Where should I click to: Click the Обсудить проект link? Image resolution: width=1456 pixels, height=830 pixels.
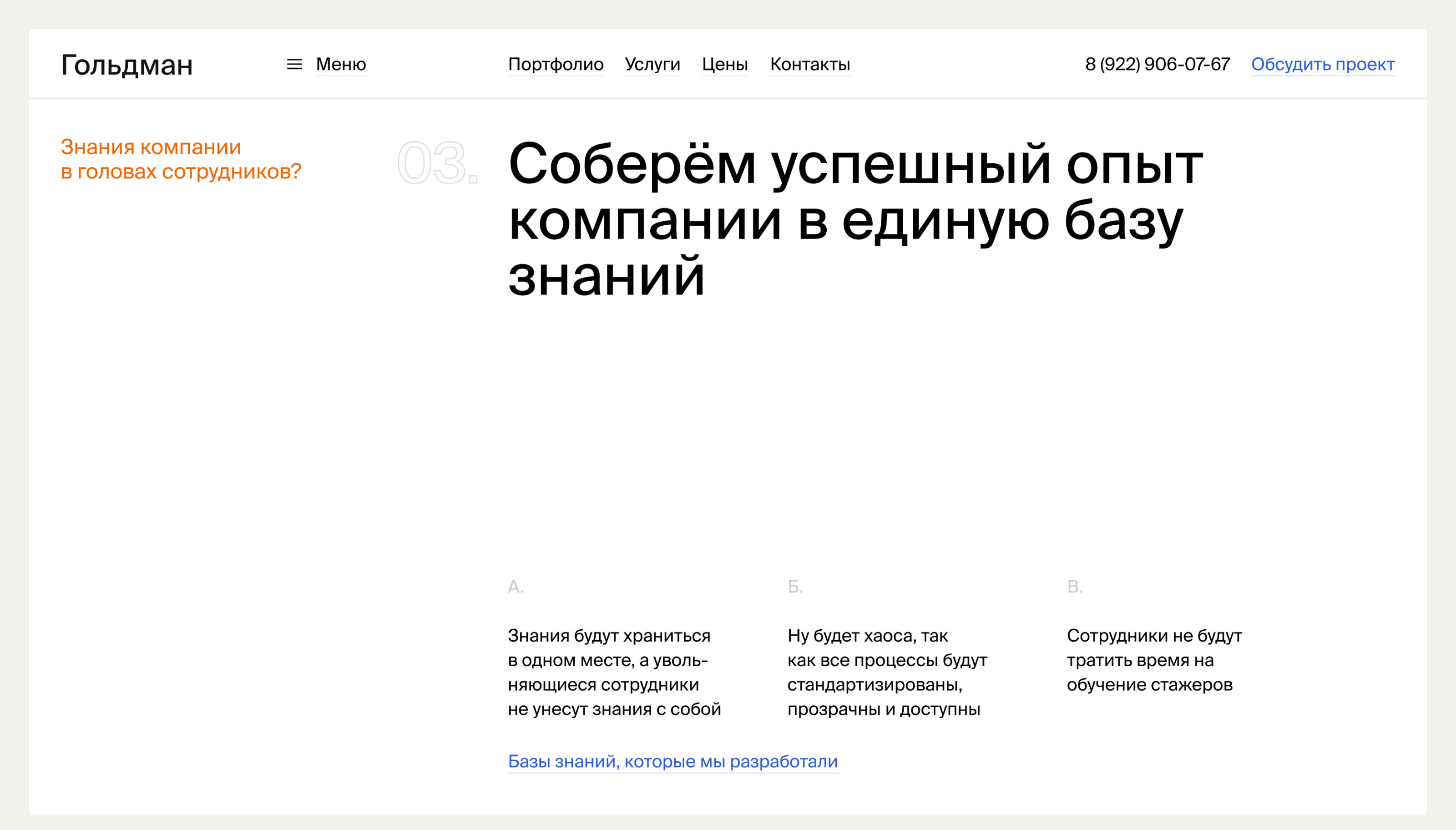coord(1322,65)
